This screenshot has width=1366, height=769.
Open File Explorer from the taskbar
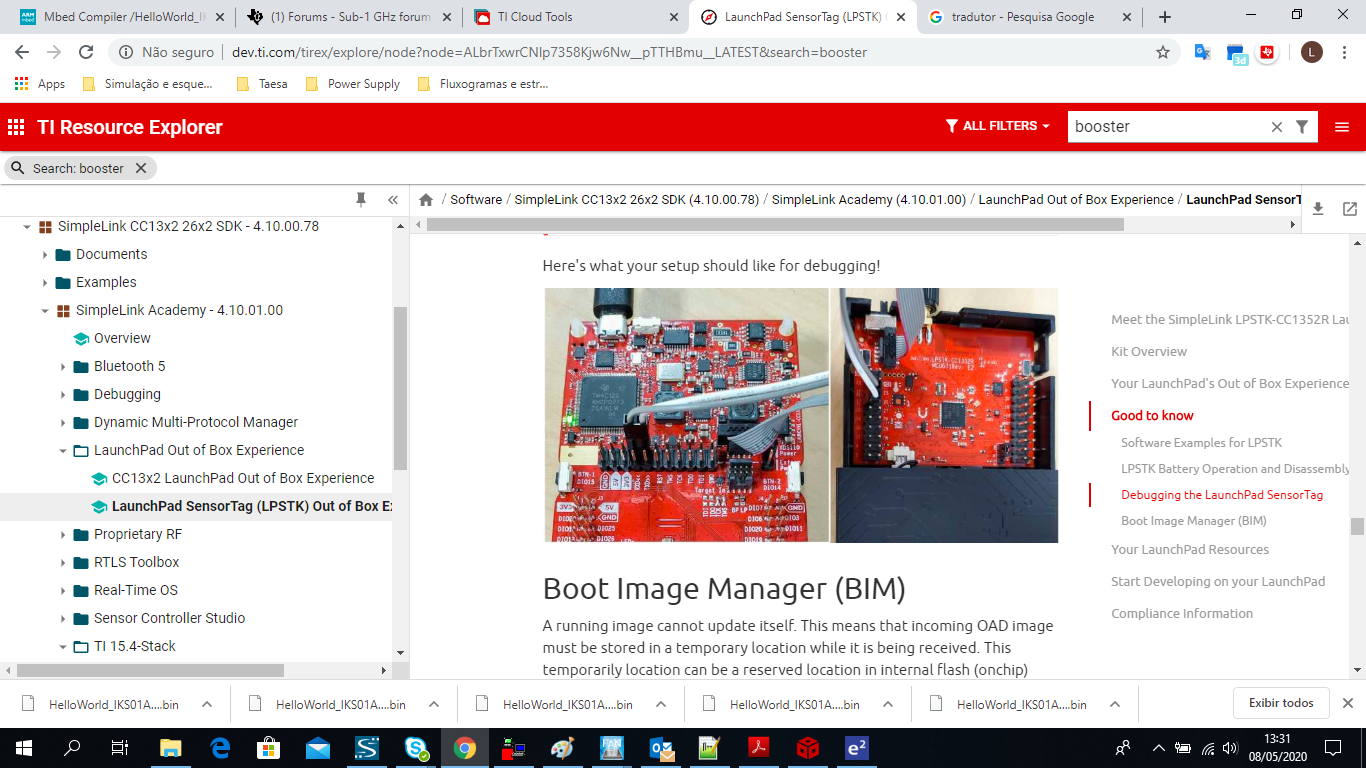tap(171, 747)
